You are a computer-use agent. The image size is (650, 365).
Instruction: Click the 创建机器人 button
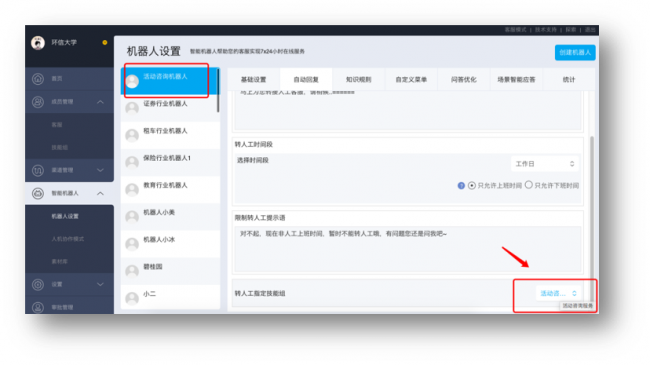(575, 52)
